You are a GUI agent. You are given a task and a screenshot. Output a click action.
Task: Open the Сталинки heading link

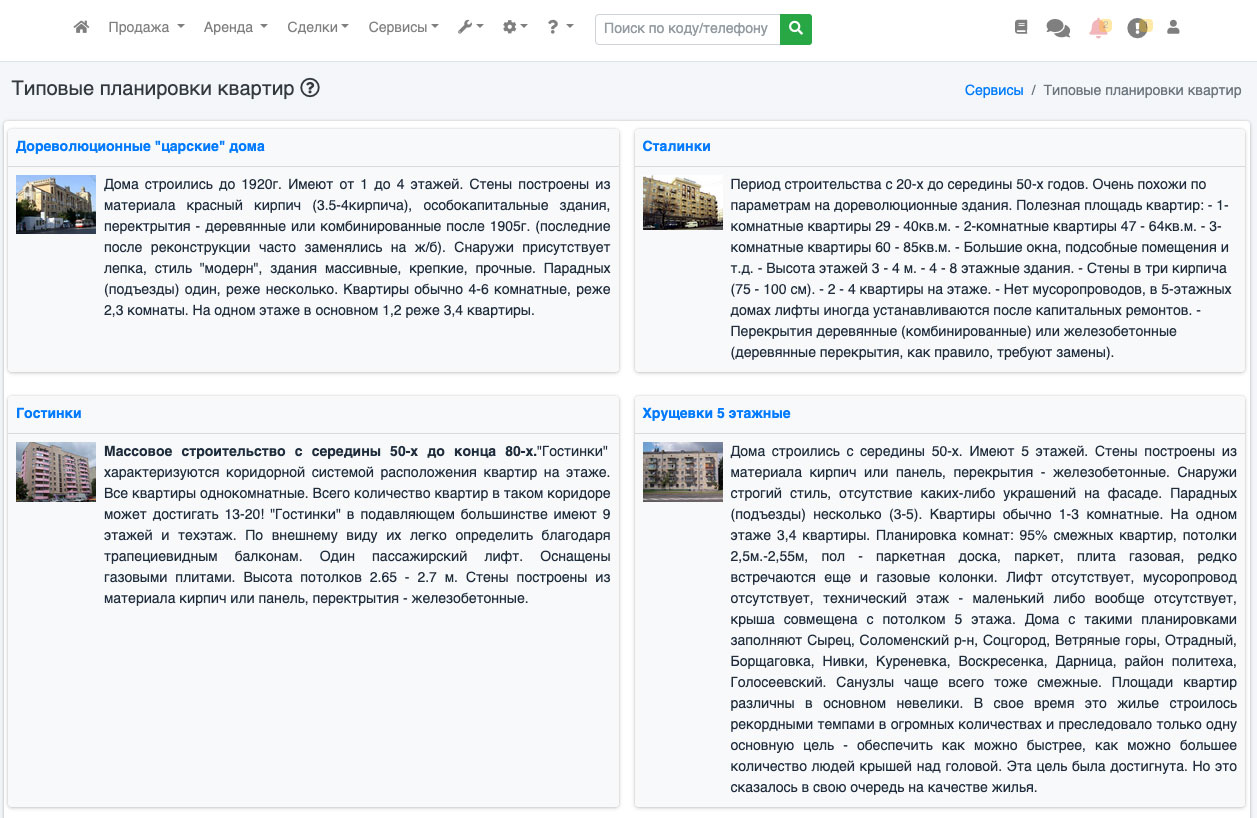pos(676,146)
